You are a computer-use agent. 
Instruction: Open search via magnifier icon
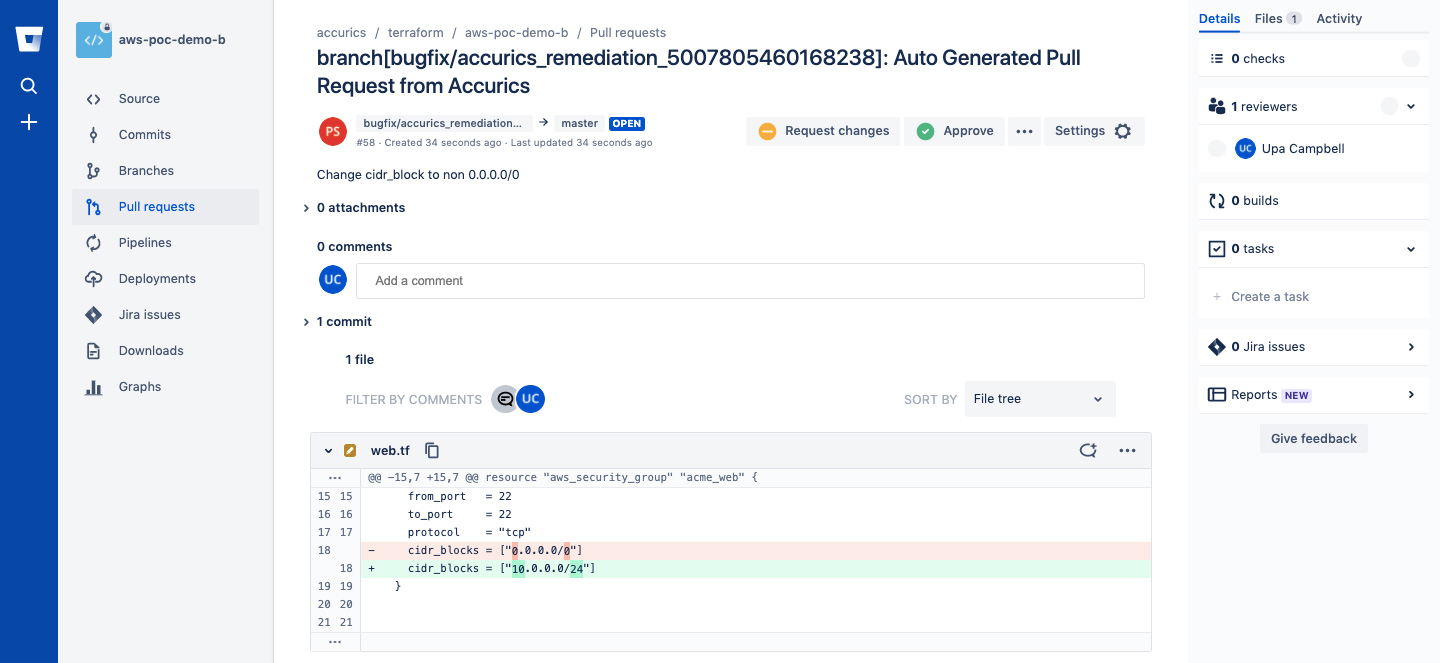pyautogui.click(x=29, y=86)
